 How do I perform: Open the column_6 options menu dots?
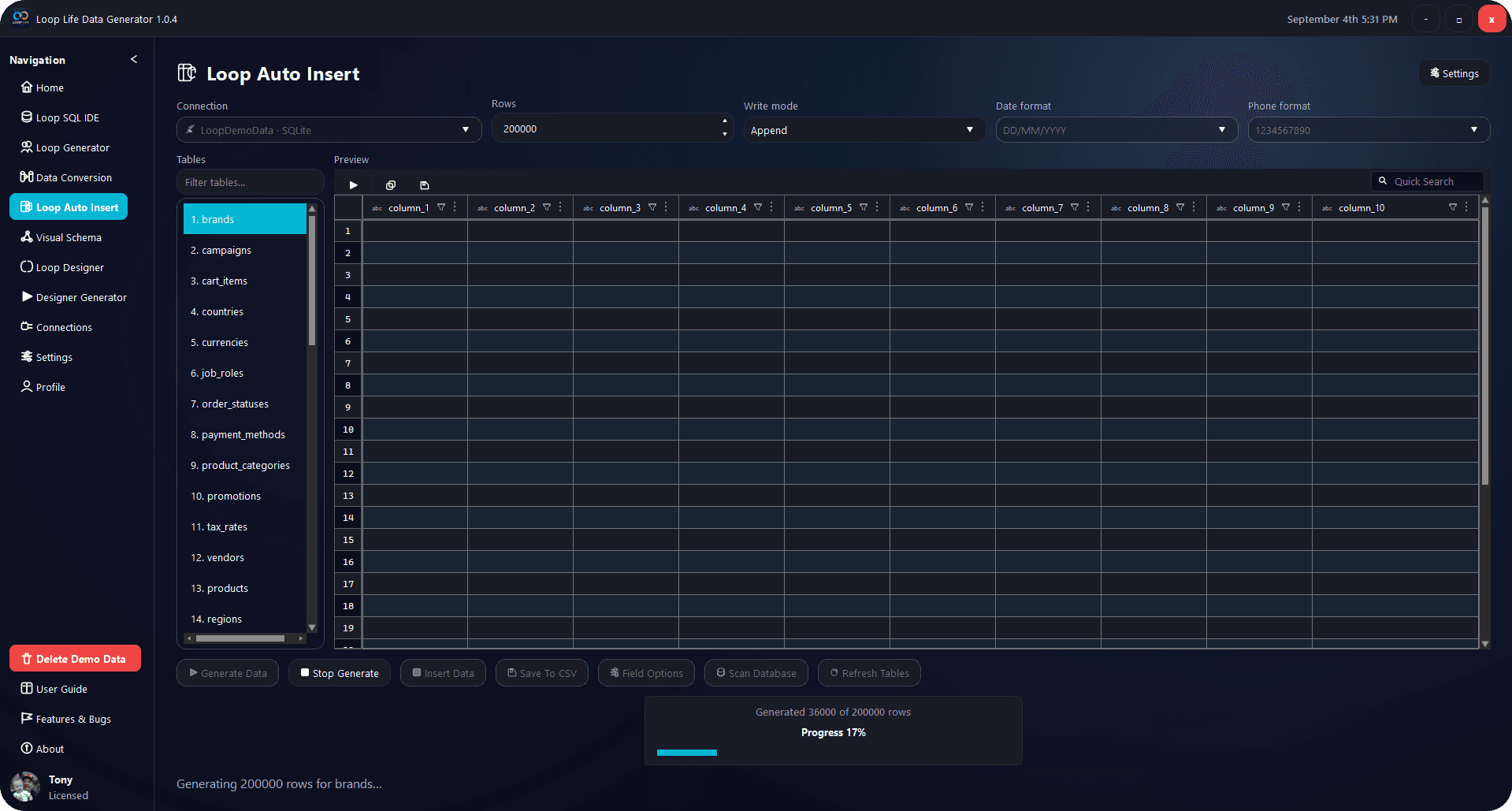(x=983, y=207)
